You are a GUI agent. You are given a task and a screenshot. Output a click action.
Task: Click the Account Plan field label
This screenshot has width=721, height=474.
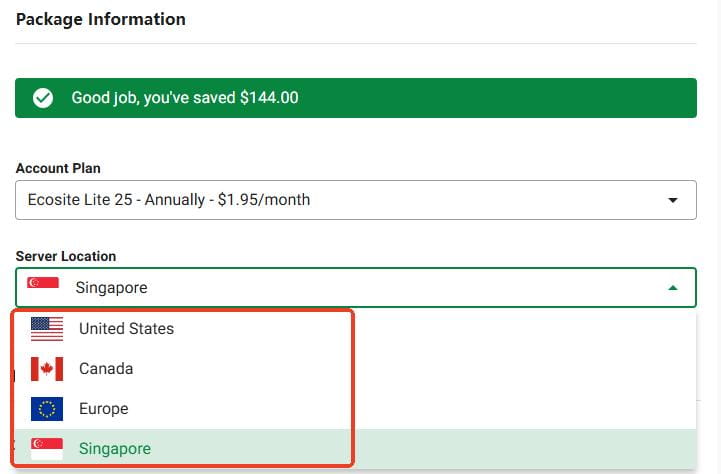(58, 168)
